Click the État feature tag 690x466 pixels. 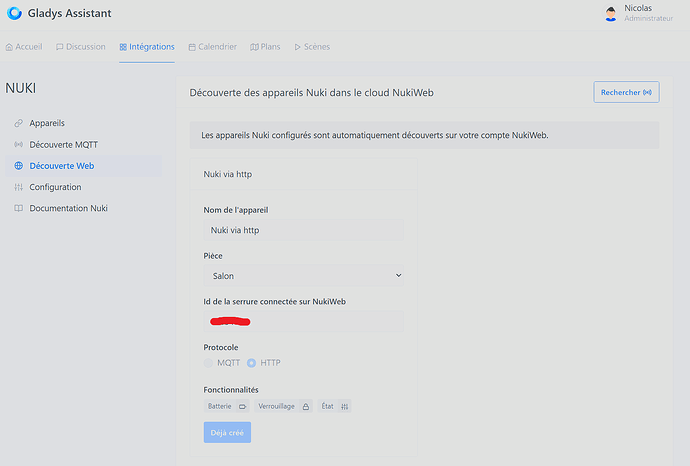tap(334, 407)
